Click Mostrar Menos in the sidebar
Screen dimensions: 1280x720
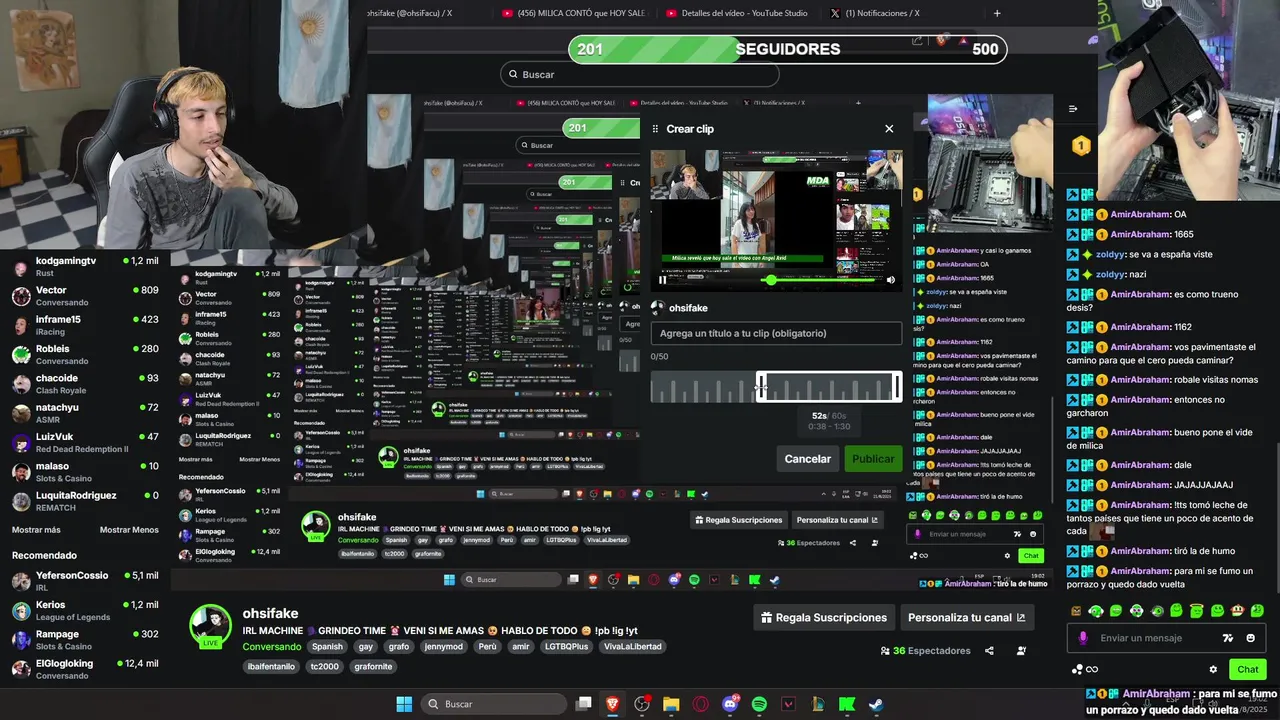(x=129, y=530)
